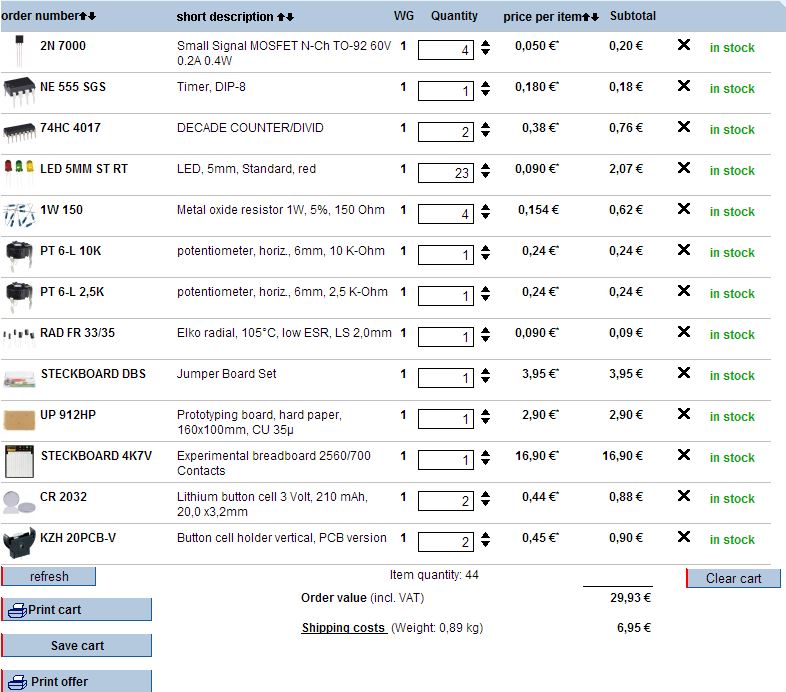Click the refresh button
The image size is (786, 692).
pos(49,576)
